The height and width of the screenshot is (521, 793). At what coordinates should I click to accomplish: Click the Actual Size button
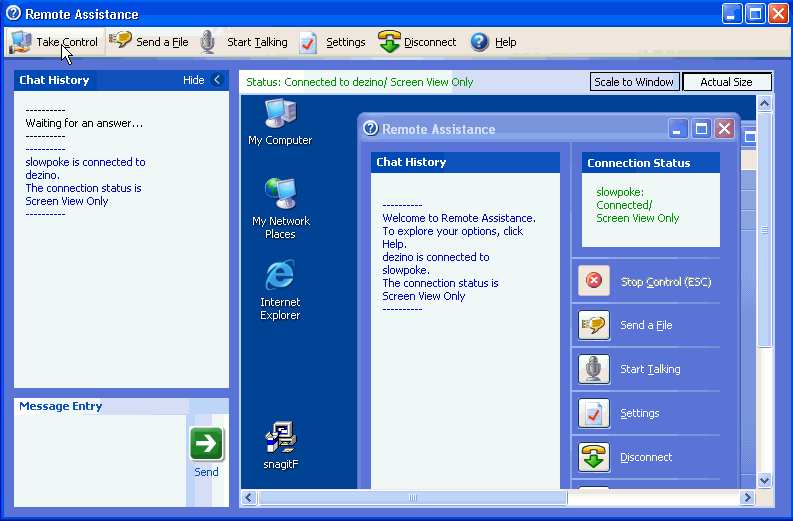point(726,82)
